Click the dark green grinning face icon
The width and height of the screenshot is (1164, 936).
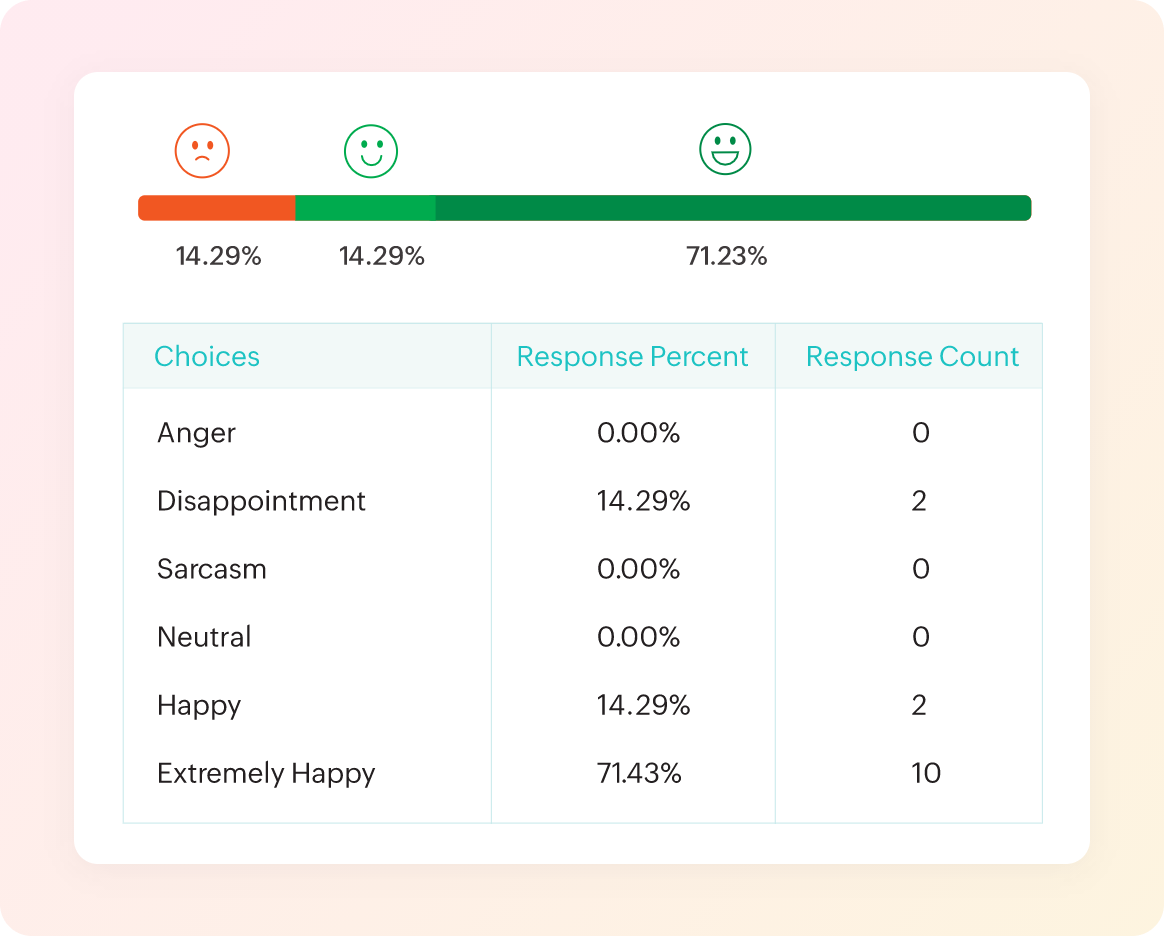(725, 150)
